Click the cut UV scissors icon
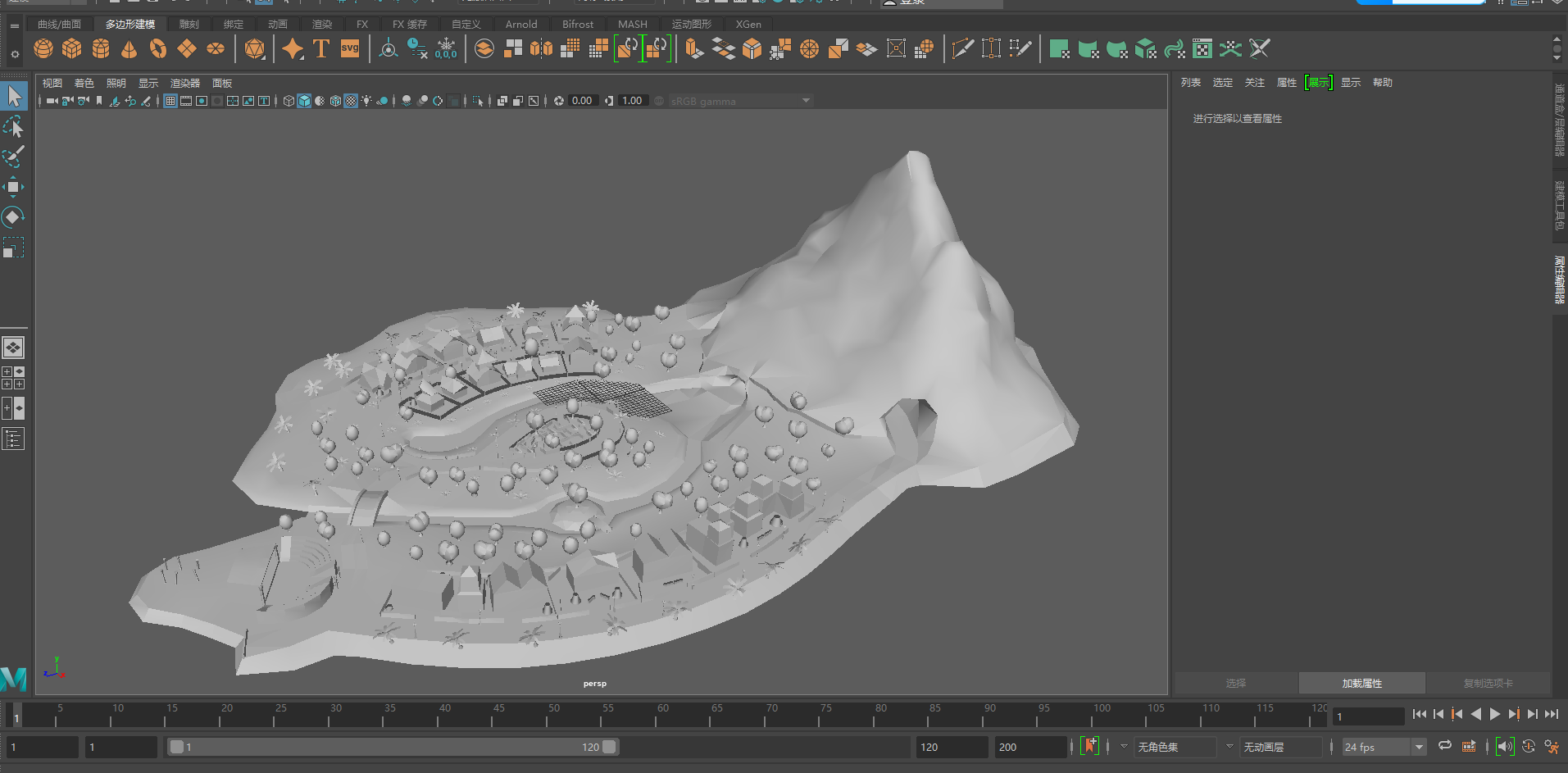Screen dimensions: 1568x773 pos(1260,49)
